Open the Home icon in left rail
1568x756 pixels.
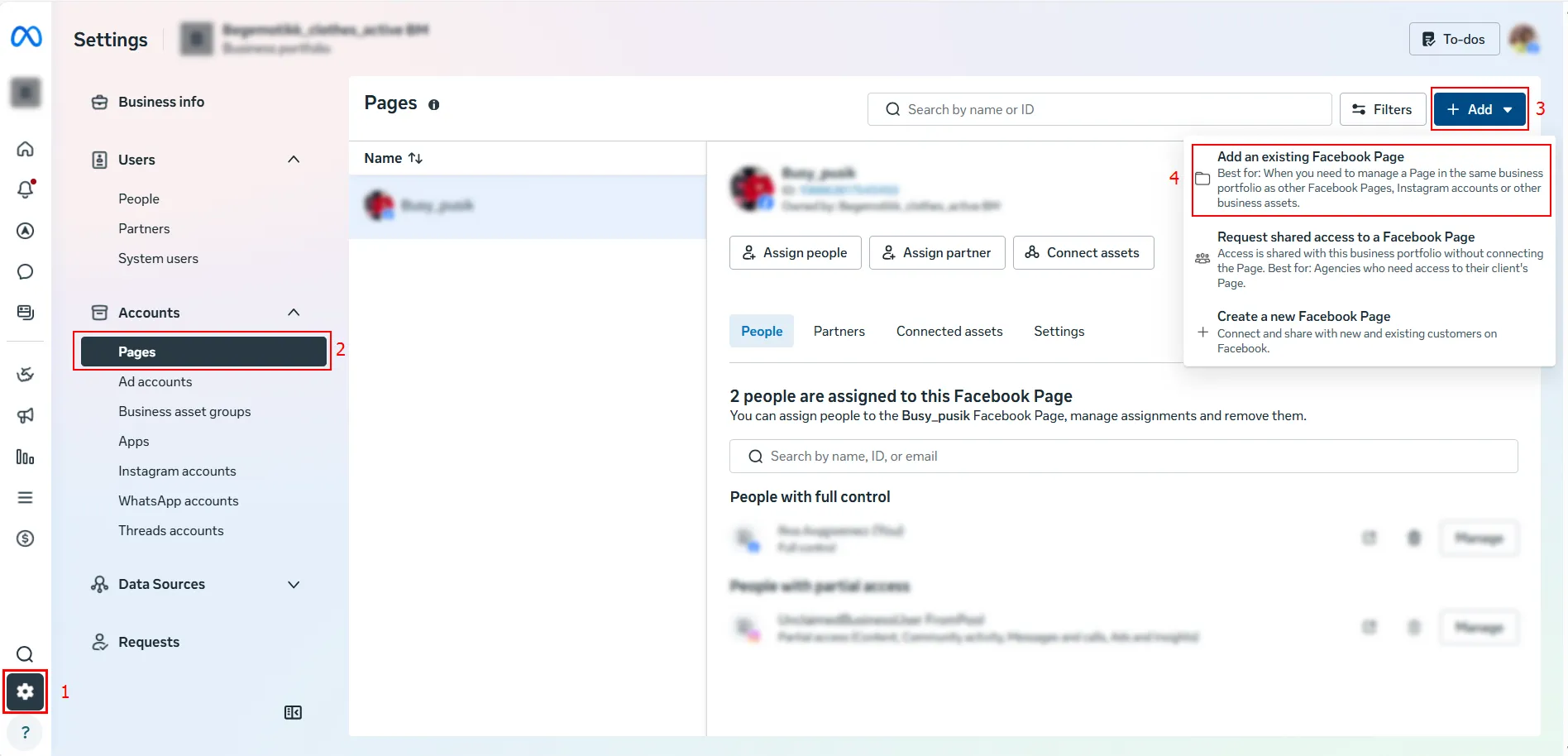[x=26, y=149]
